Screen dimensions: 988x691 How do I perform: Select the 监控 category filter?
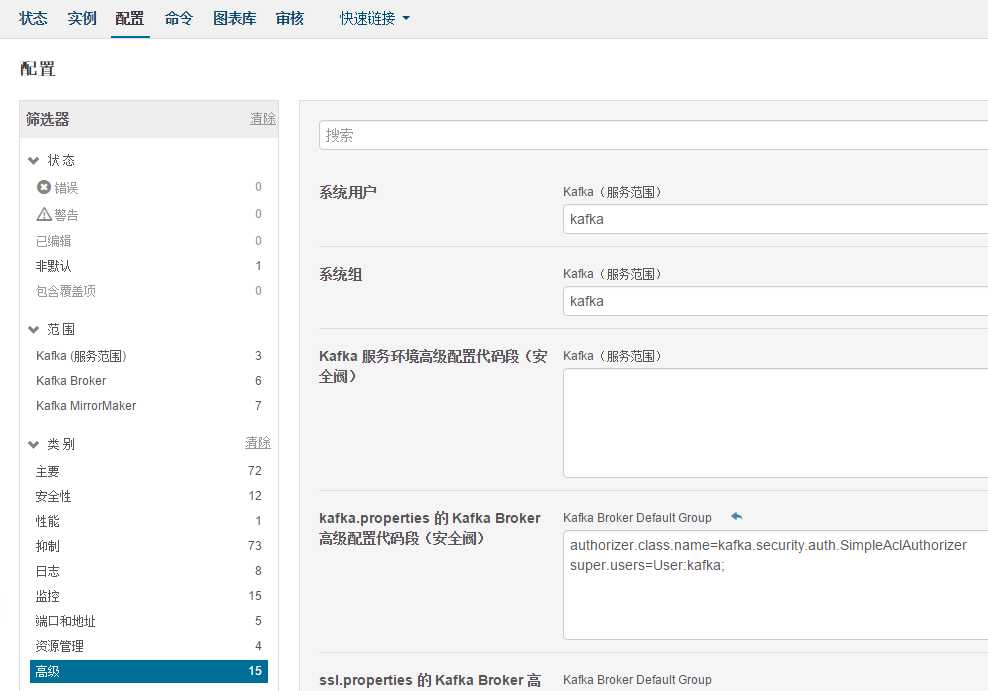149,596
